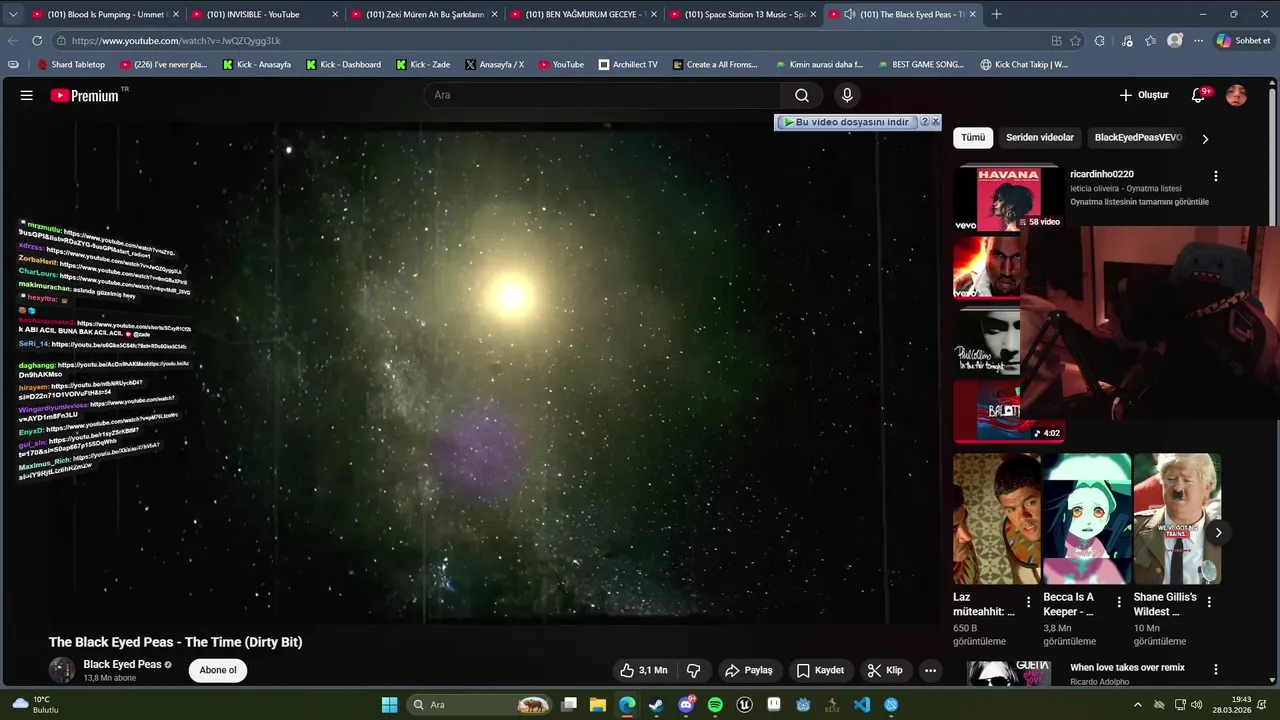
Task: Open Shard Tabletop bookmark
Action: (71, 64)
